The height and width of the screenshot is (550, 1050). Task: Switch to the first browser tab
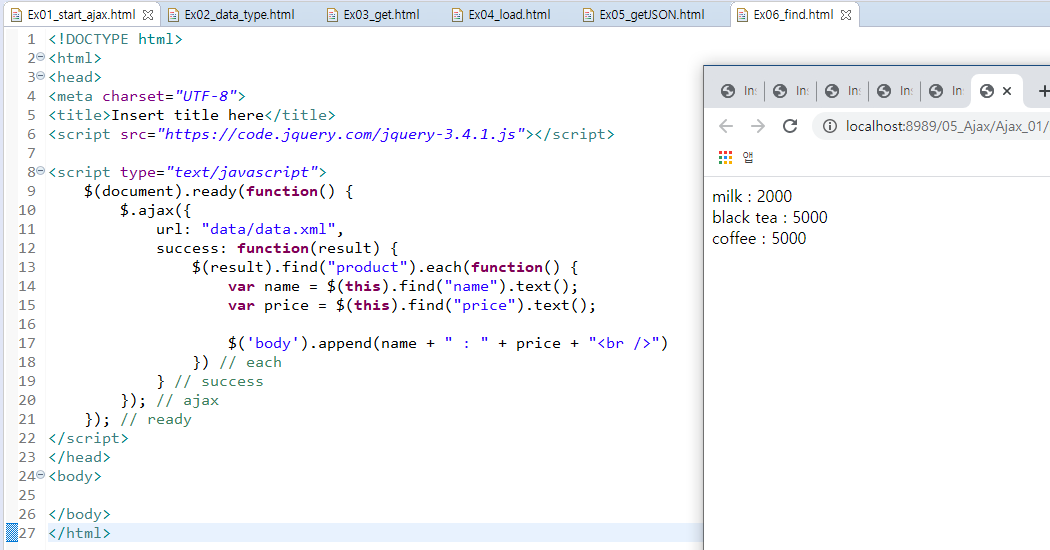pyautogui.click(x=739, y=91)
